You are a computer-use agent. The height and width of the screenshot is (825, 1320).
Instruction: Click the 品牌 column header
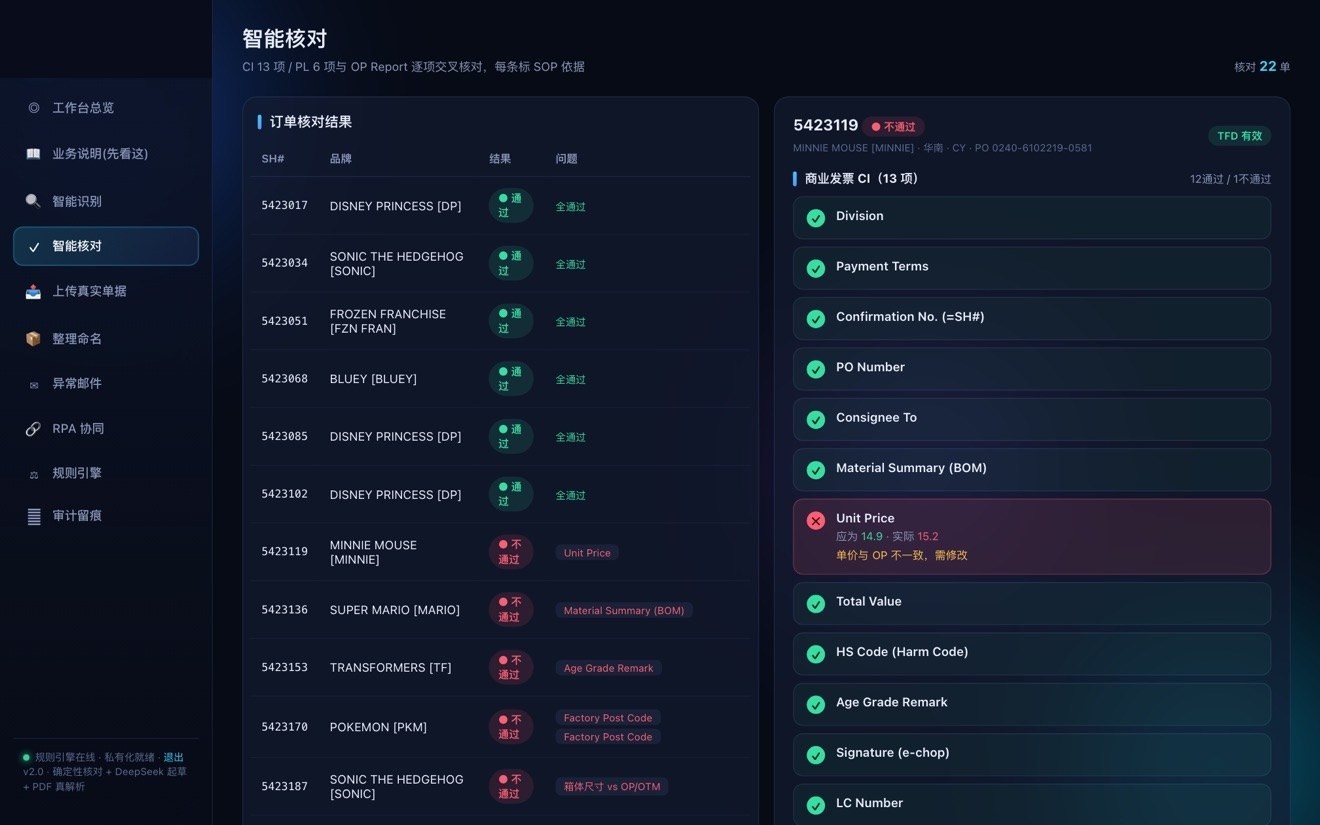(x=341, y=159)
